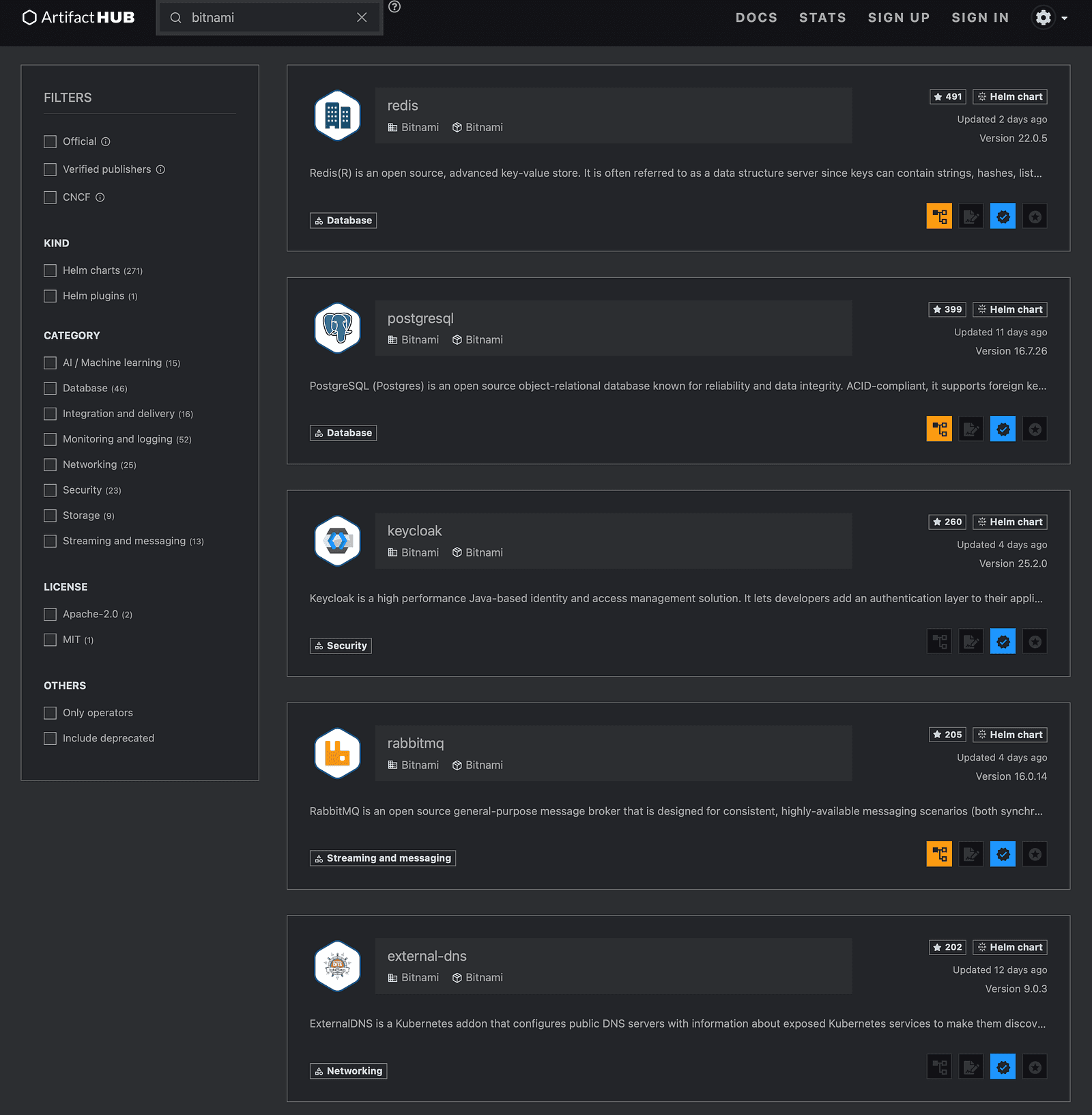Filter by Helm plugins kind
The image size is (1092, 1115).
(x=50, y=296)
